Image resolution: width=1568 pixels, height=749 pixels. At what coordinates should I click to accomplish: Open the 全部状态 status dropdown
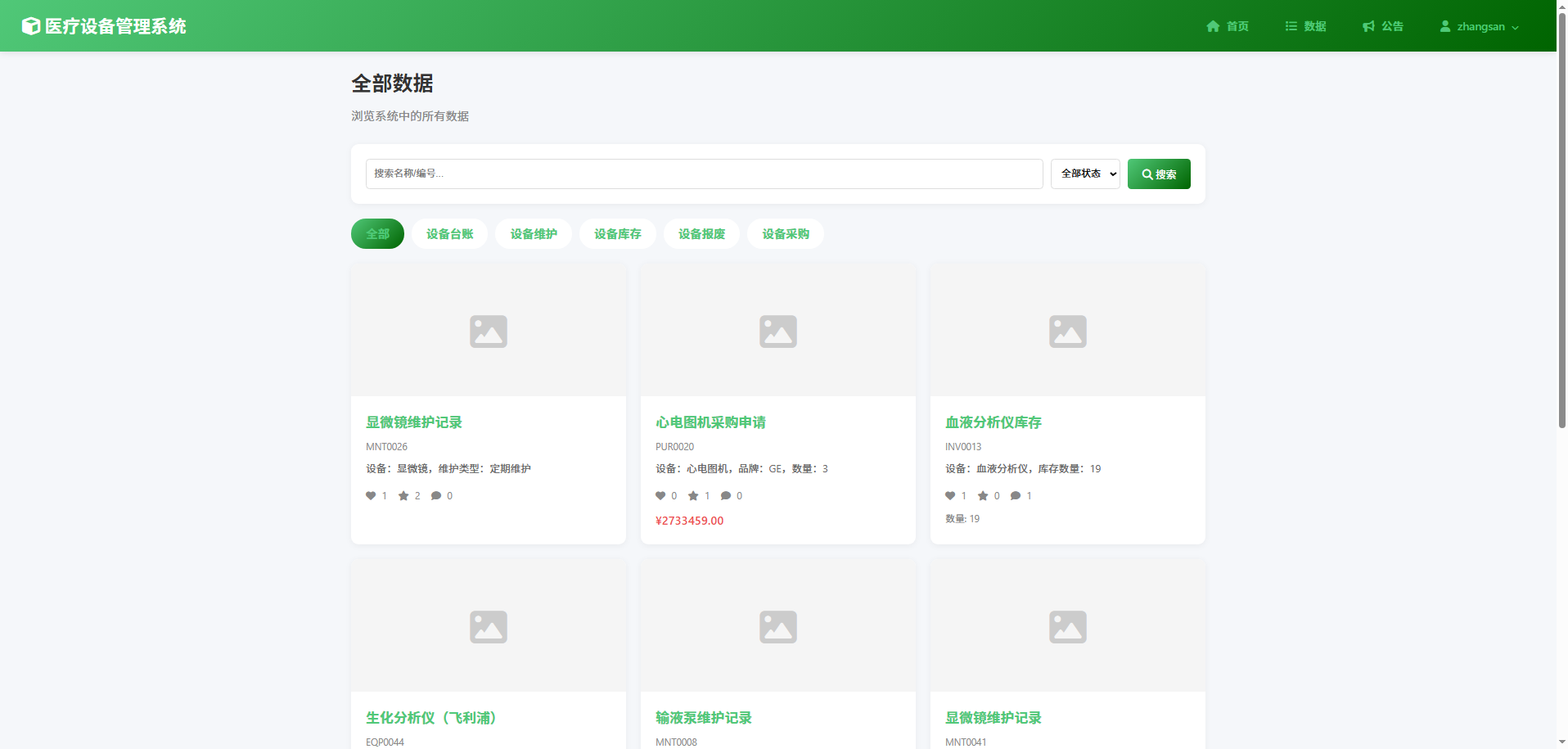pos(1085,174)
